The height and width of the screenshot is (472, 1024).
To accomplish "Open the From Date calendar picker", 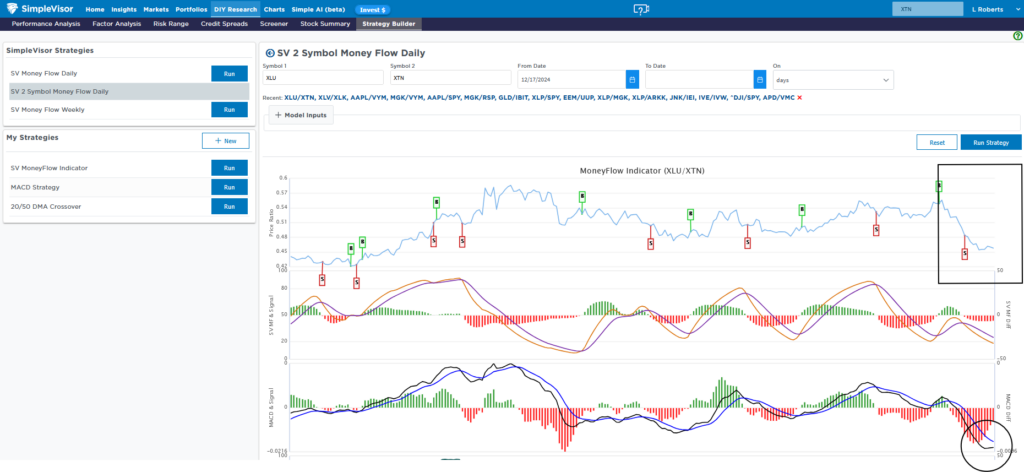I will pos(631,78).
